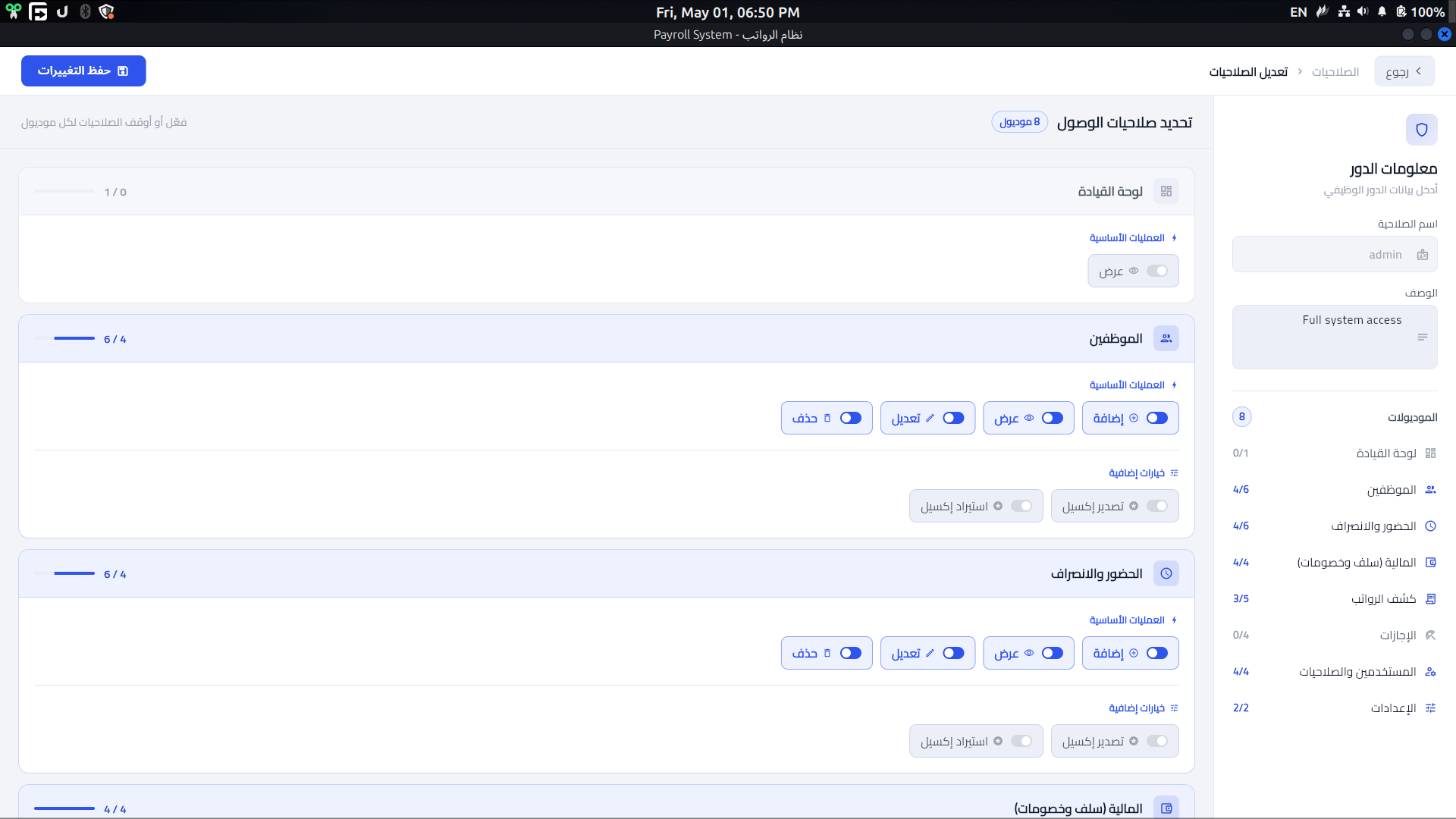Save changes with حفظ التغييرات button

tap(83, 71)
